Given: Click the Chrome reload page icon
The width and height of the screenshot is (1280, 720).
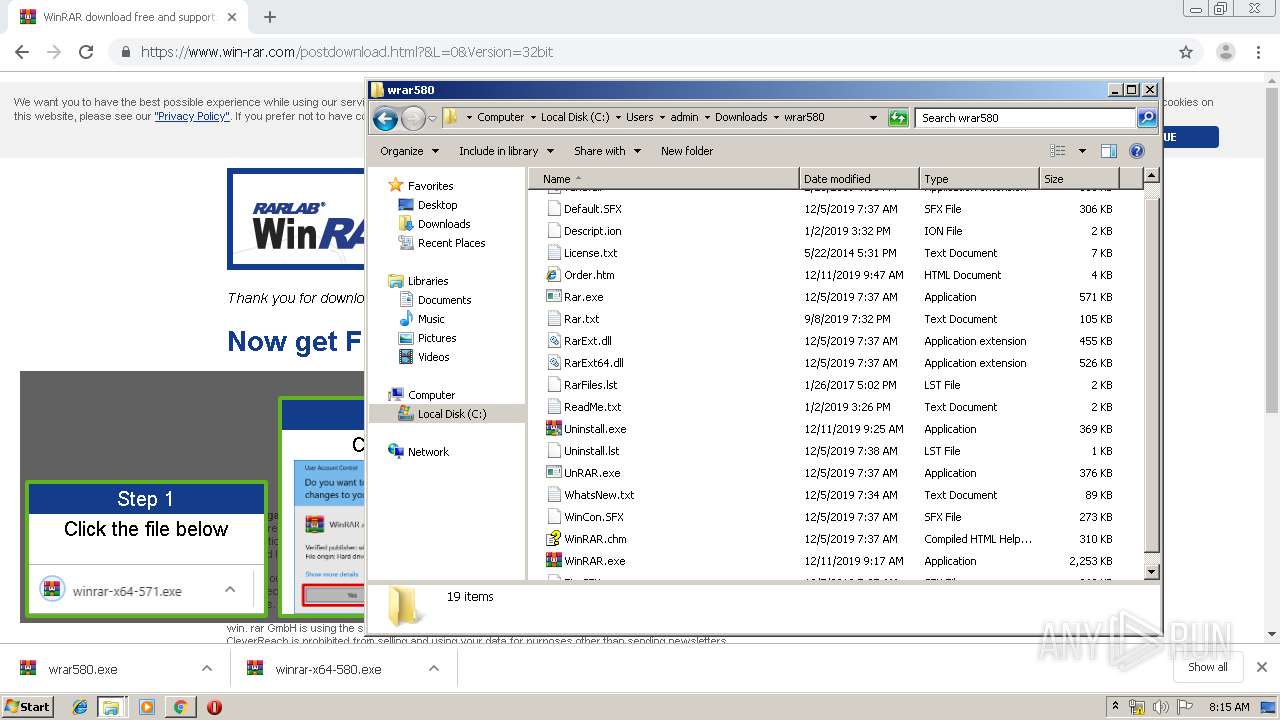Looking at the screenshot, I should (x=86, y=52).
